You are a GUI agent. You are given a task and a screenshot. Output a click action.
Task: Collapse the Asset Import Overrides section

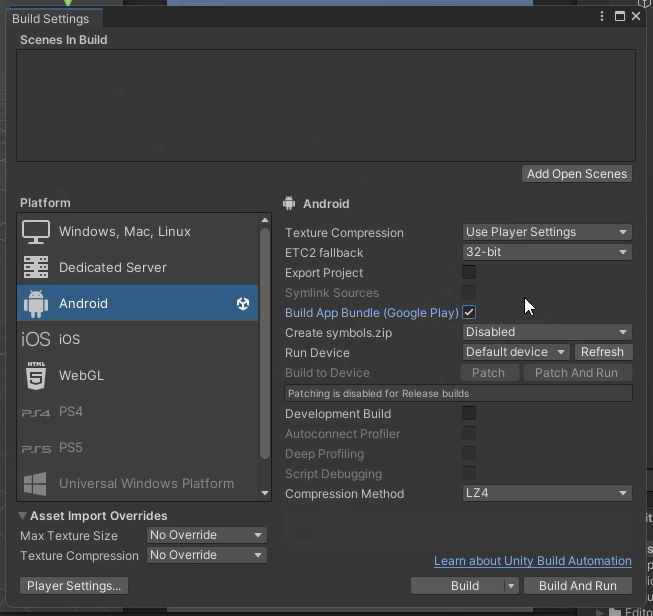(x=23, y=516)
